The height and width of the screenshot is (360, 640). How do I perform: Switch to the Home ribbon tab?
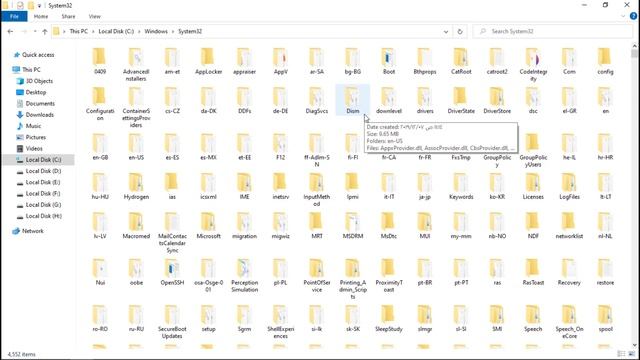pyautogui.click(x=41, y=16)
